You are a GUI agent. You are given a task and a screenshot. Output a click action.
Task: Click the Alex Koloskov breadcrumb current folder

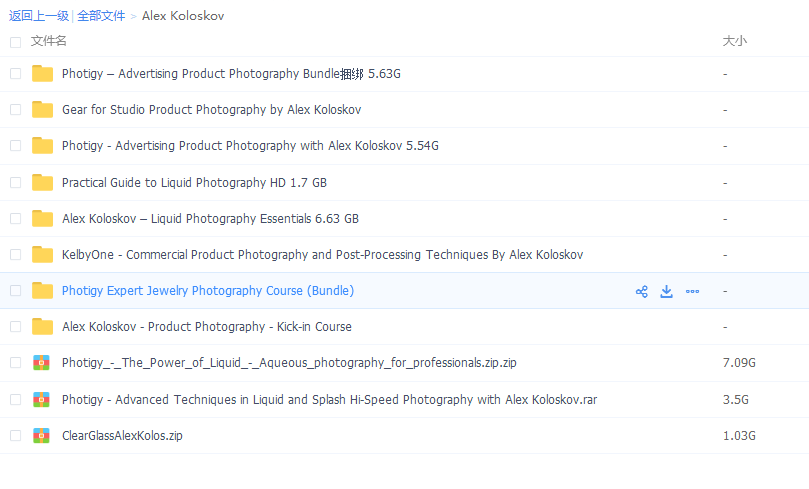click(x=183, y=16)
